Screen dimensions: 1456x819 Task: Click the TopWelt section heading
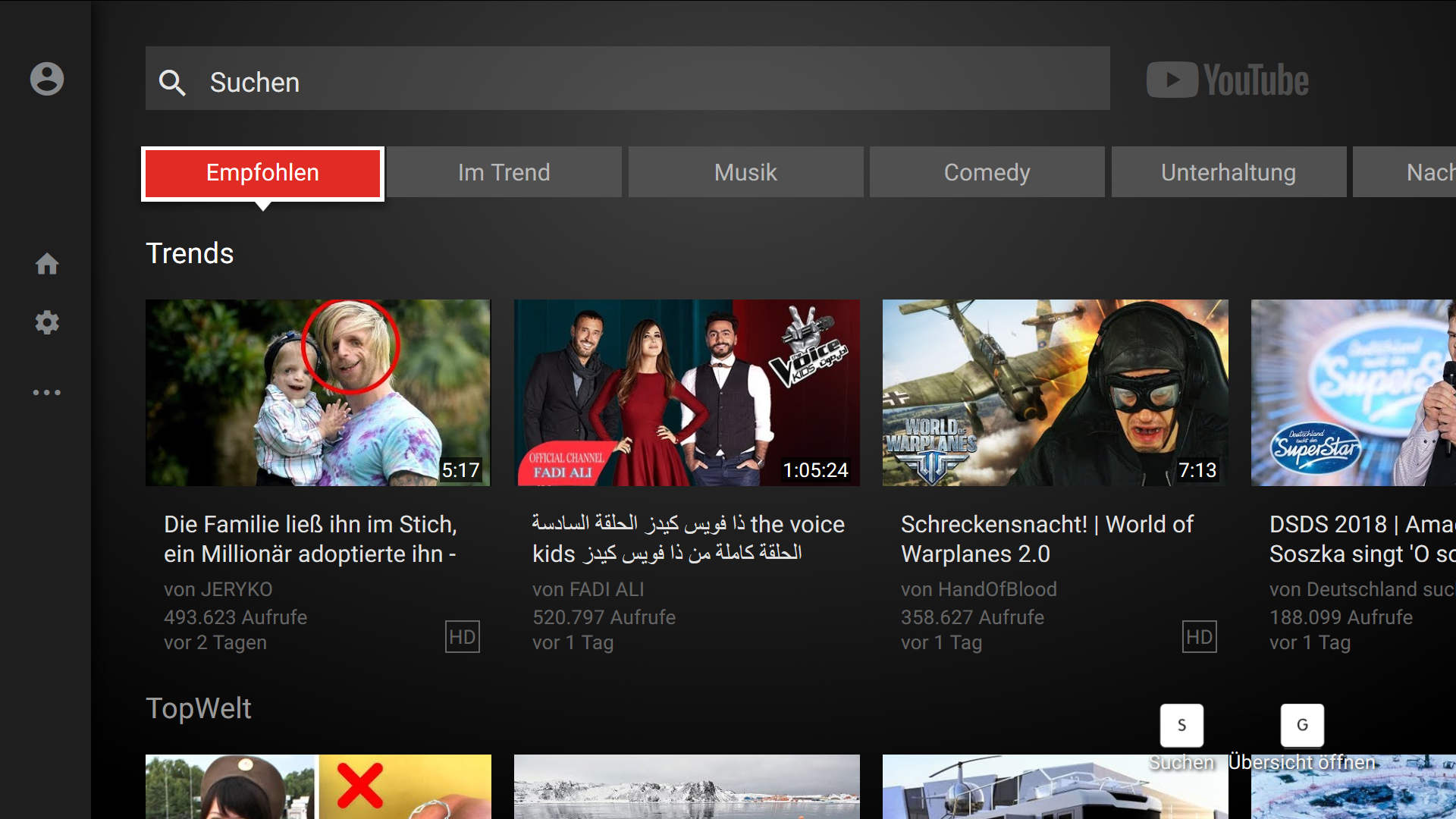[x=199, y=708]
